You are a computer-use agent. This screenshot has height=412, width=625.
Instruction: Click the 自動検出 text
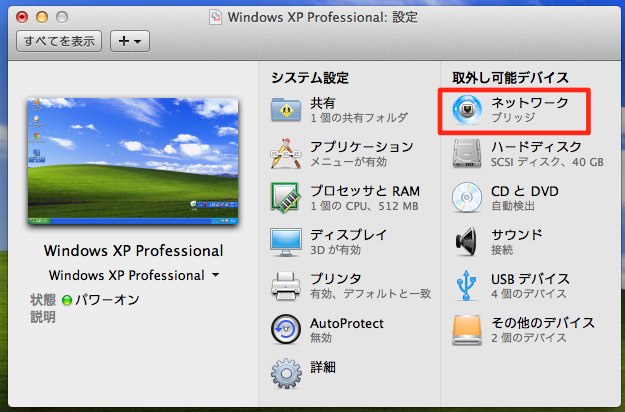pos(513,206)
